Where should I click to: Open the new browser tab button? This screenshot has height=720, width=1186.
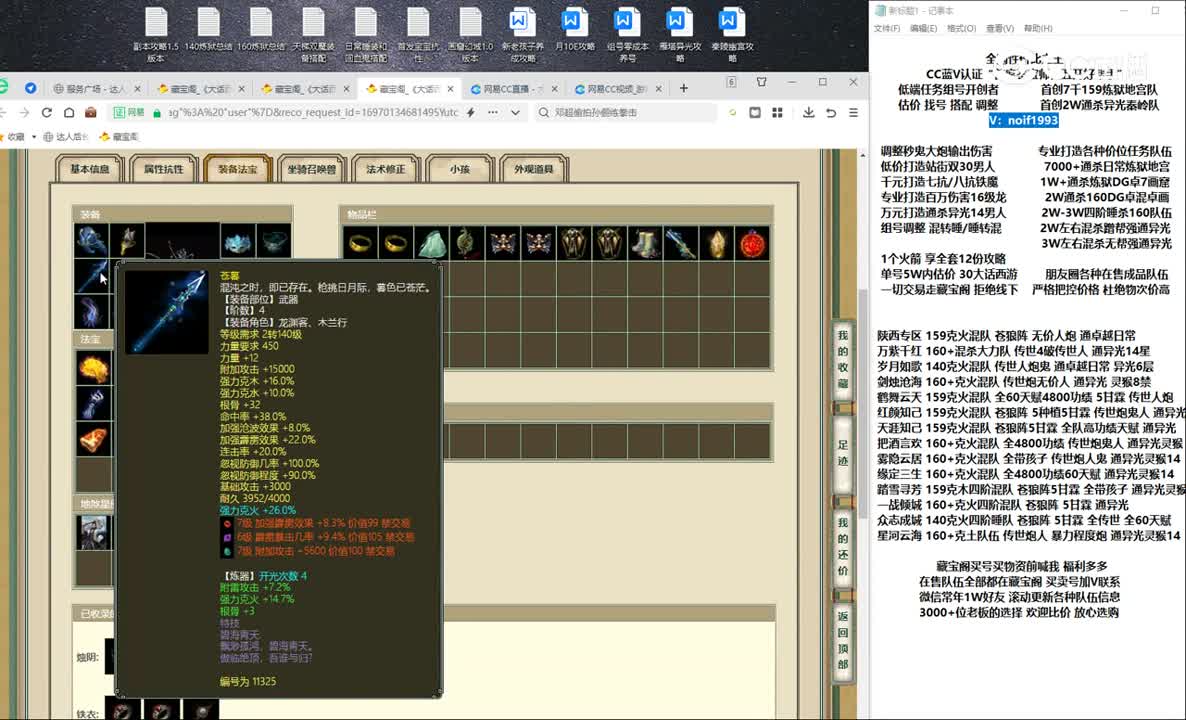(x=684, y=88)
